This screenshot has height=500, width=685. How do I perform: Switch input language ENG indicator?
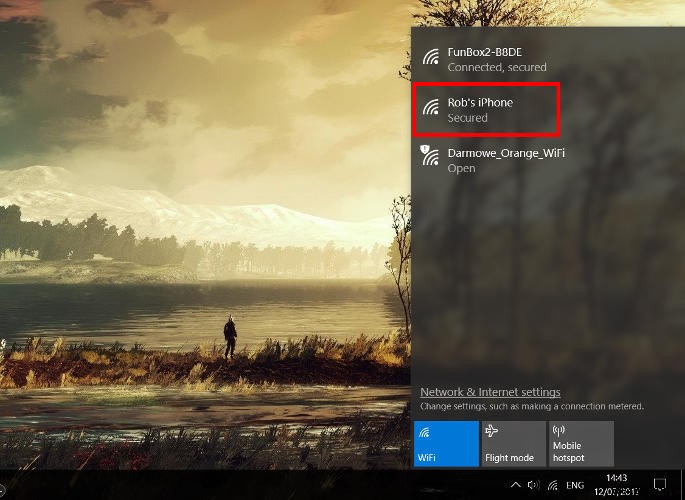(x=575, y=485)
